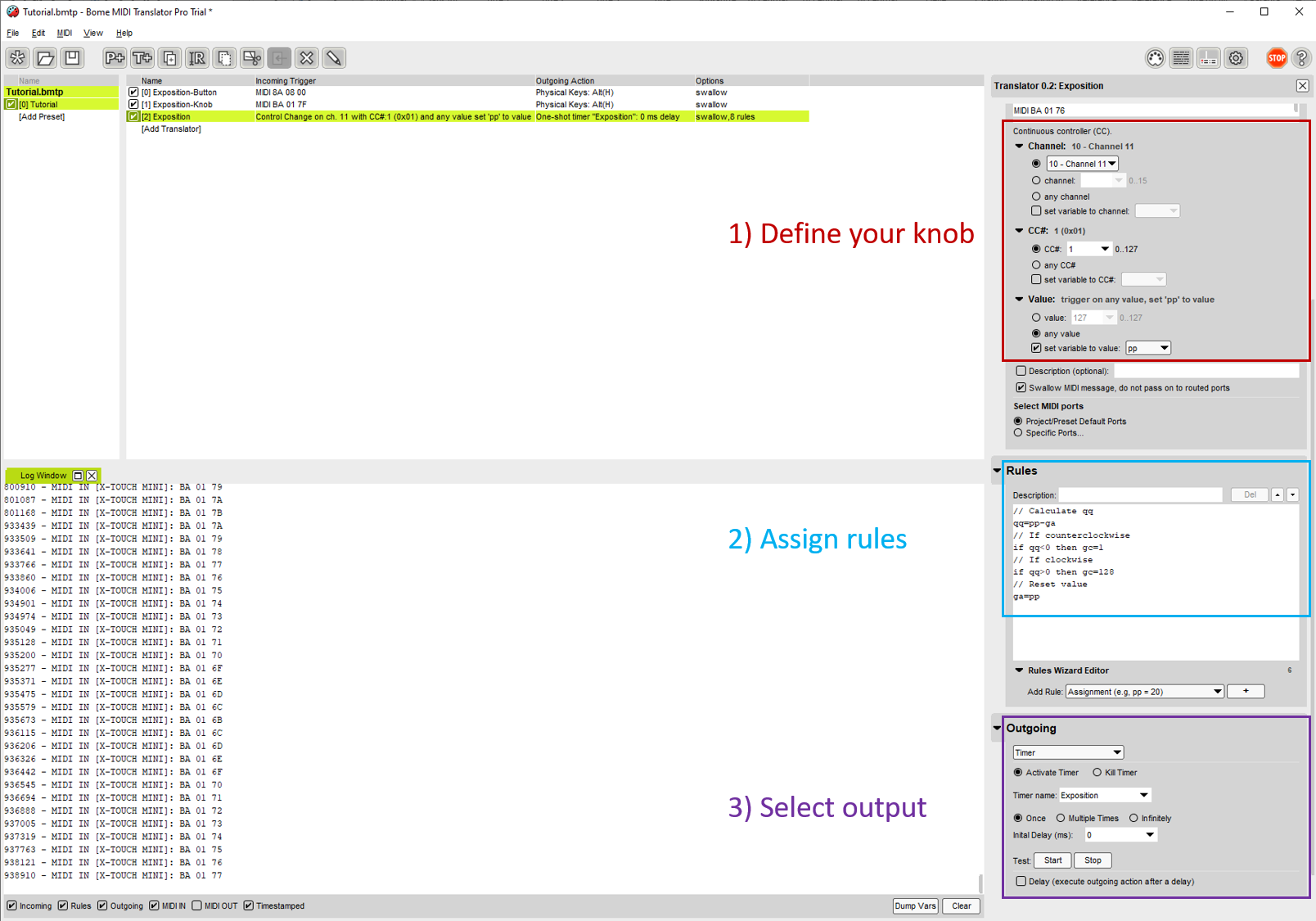Open the MIDI menu

click(x=64, y=34)
